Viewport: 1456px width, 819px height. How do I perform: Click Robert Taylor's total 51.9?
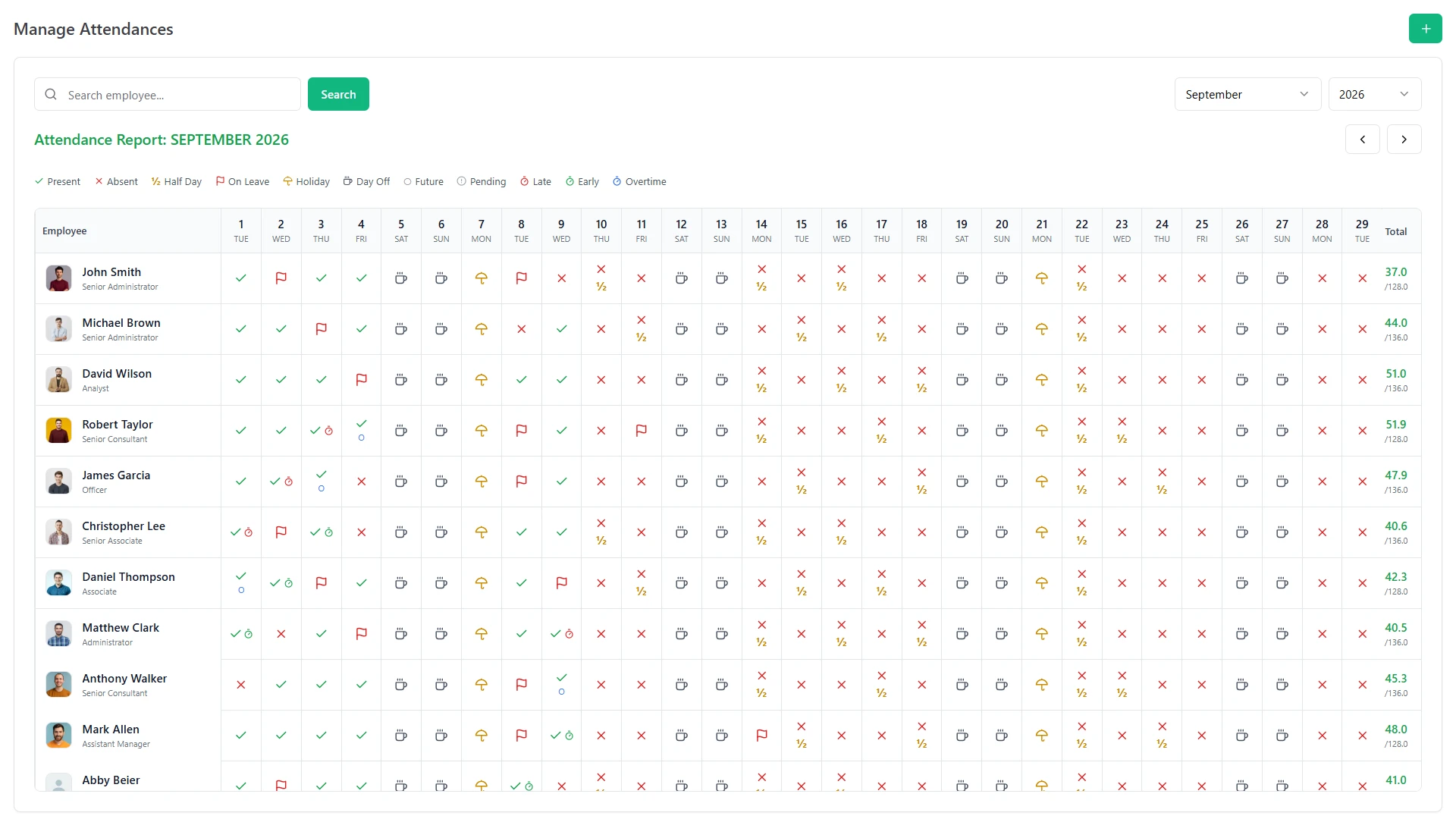(x=1395, y=425)
